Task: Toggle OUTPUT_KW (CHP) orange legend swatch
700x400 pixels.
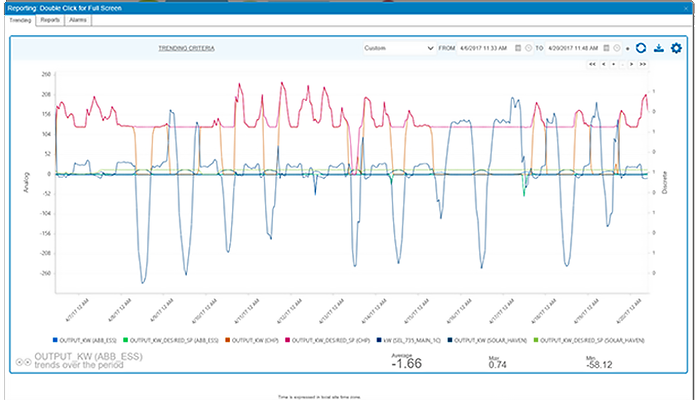Action: [x=228, y=340]
